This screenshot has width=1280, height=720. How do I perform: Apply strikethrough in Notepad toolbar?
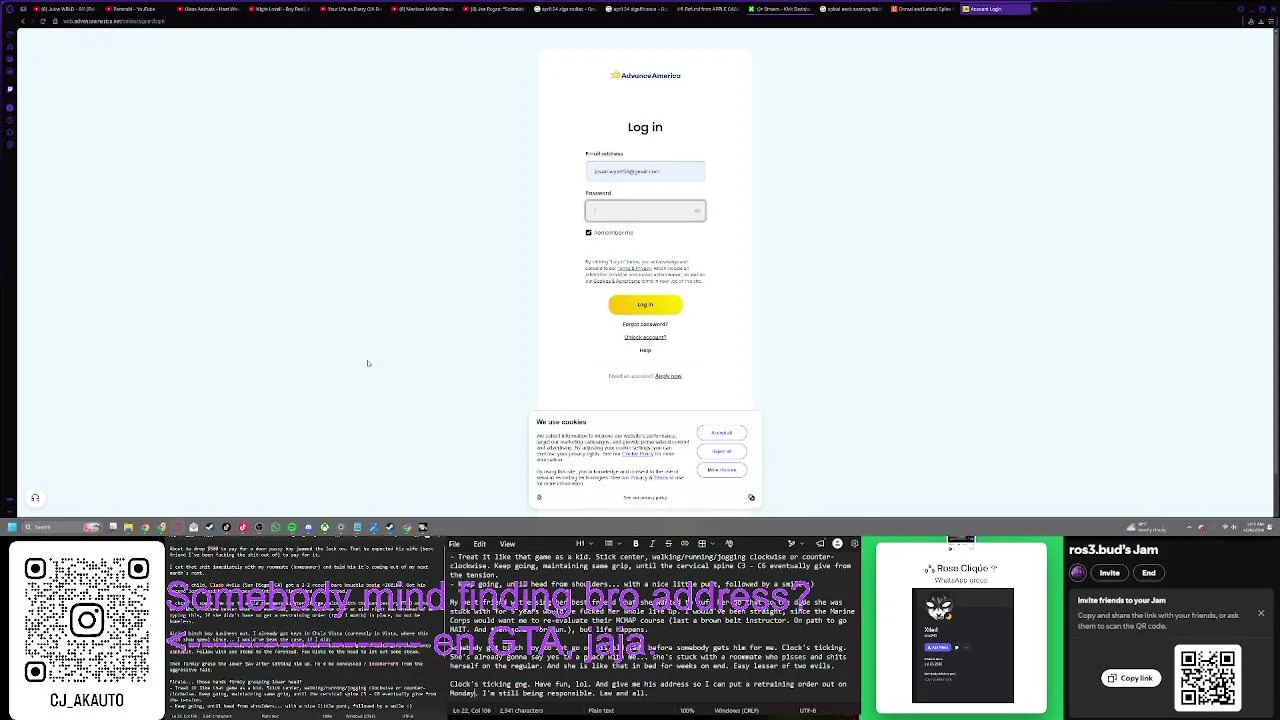pyautogui.click(x=668, y=544)
